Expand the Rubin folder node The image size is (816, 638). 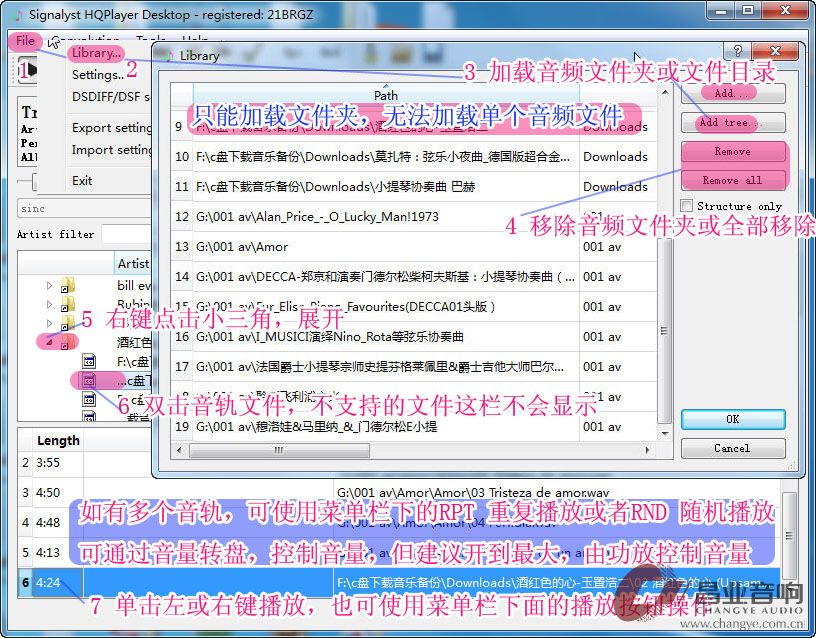point(49,304)
